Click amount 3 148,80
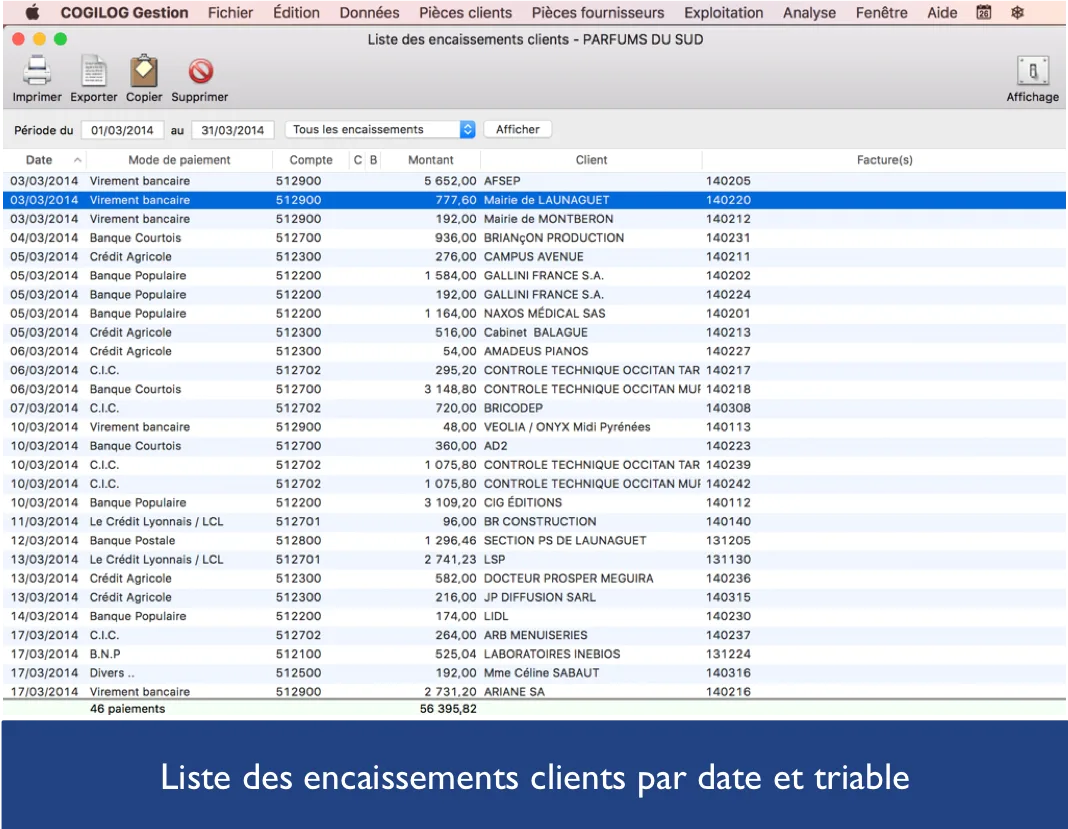Screen dimensions: 1068x829 450,390
